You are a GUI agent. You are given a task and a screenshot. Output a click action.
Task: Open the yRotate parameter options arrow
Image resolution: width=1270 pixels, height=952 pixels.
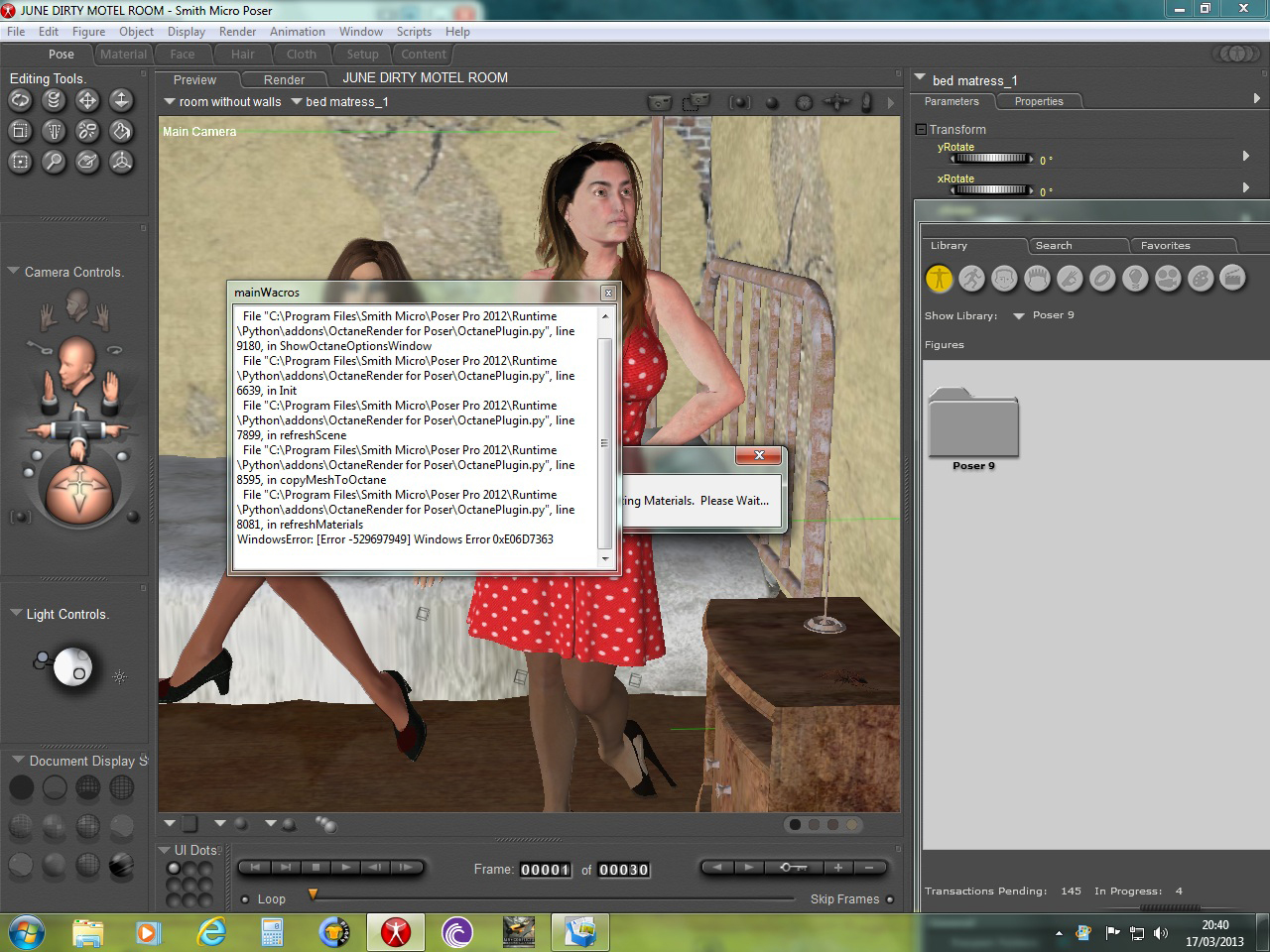tap(1246, 156)
